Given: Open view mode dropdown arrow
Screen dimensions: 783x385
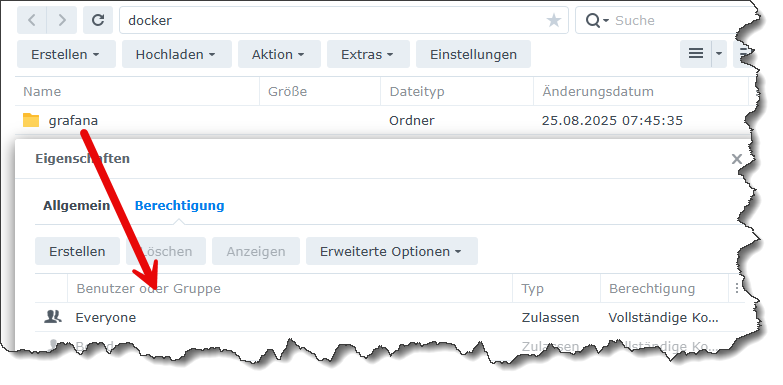Looking at the screenshot, I should (719, 53).
